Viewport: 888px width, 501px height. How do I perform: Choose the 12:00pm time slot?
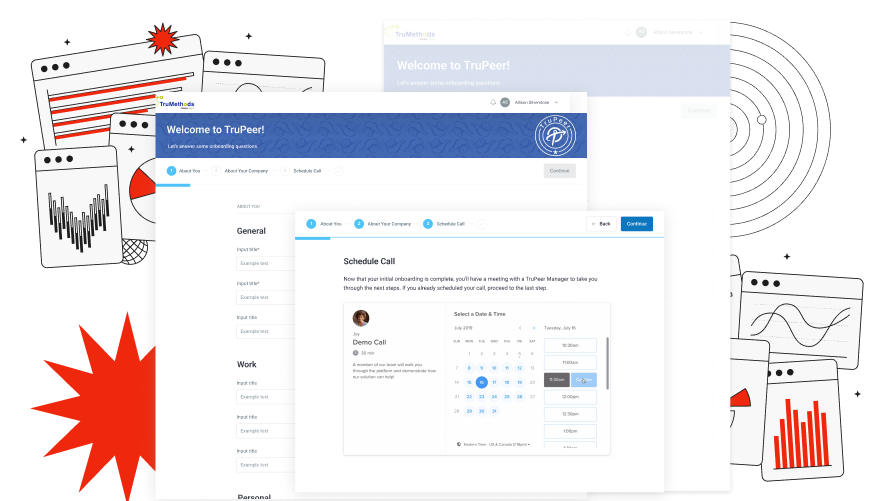570,397
